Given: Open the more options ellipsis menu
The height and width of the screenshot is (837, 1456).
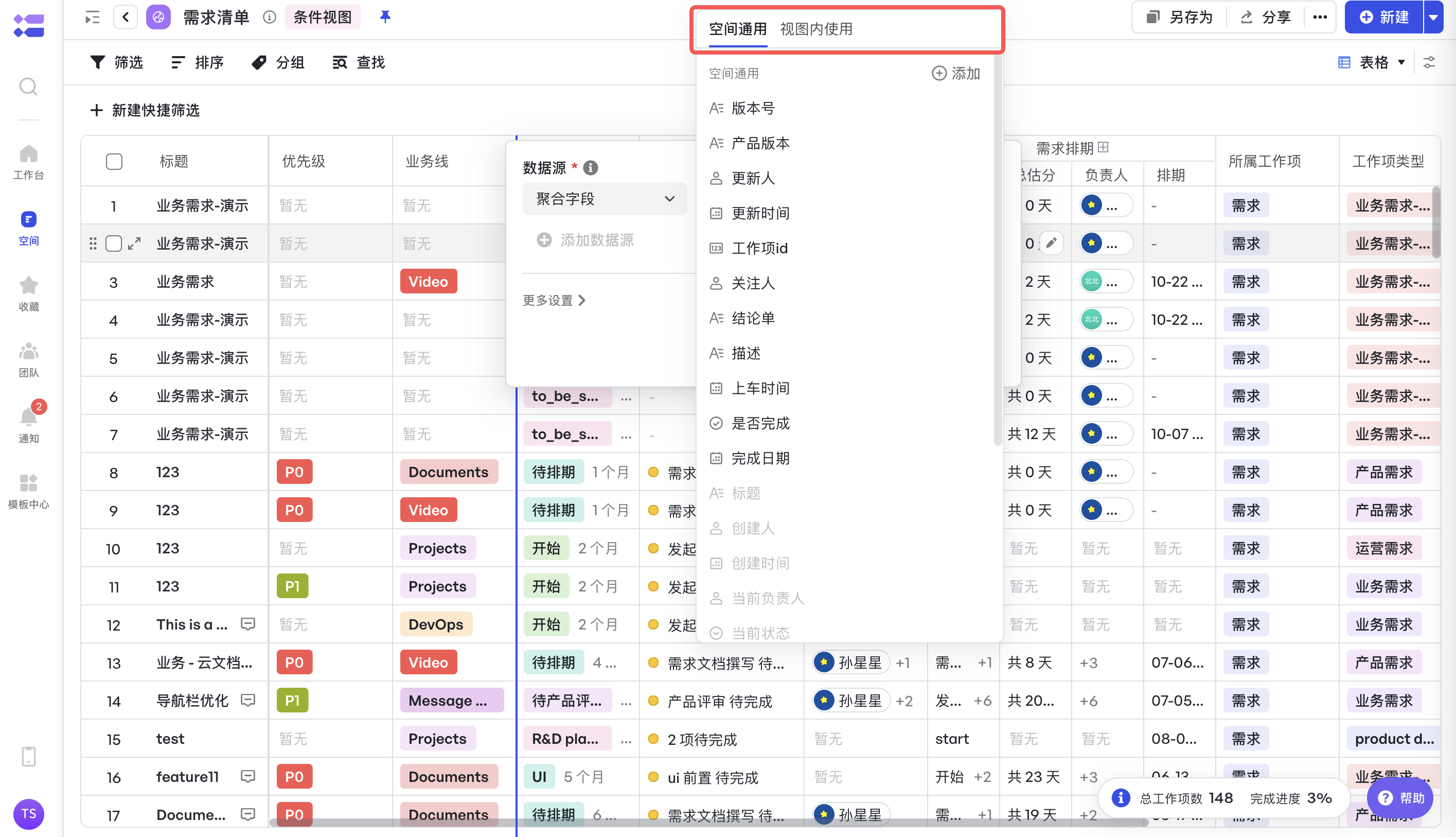Looking at the screenshot, I should point(1320,18).
